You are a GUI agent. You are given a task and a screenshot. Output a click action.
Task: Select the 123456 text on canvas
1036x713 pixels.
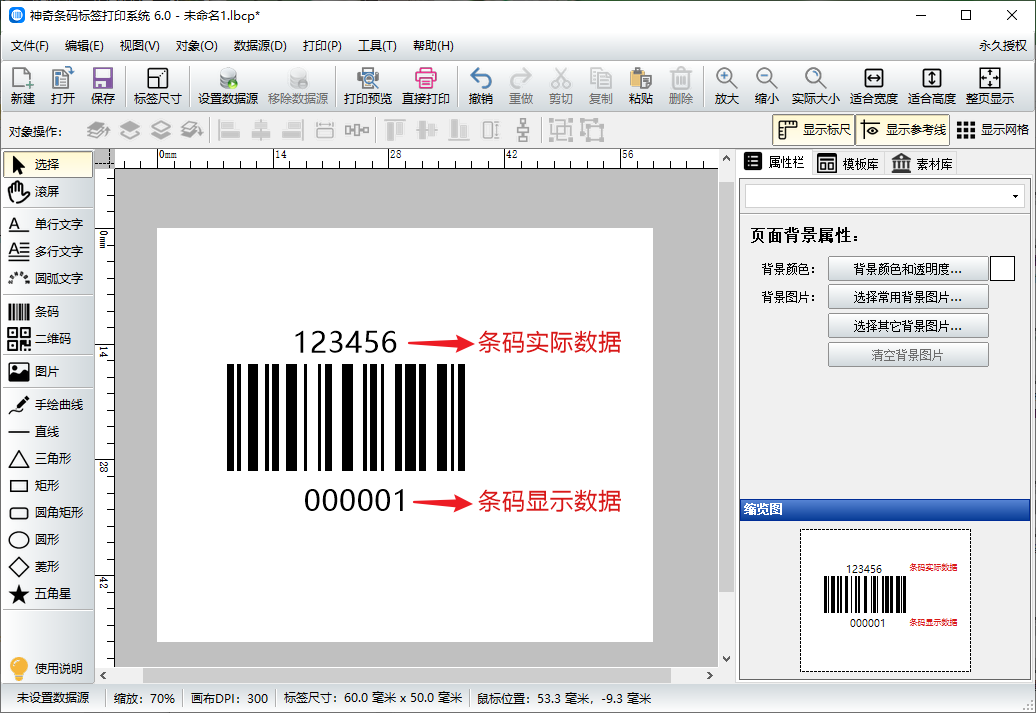tap(344, 342)
